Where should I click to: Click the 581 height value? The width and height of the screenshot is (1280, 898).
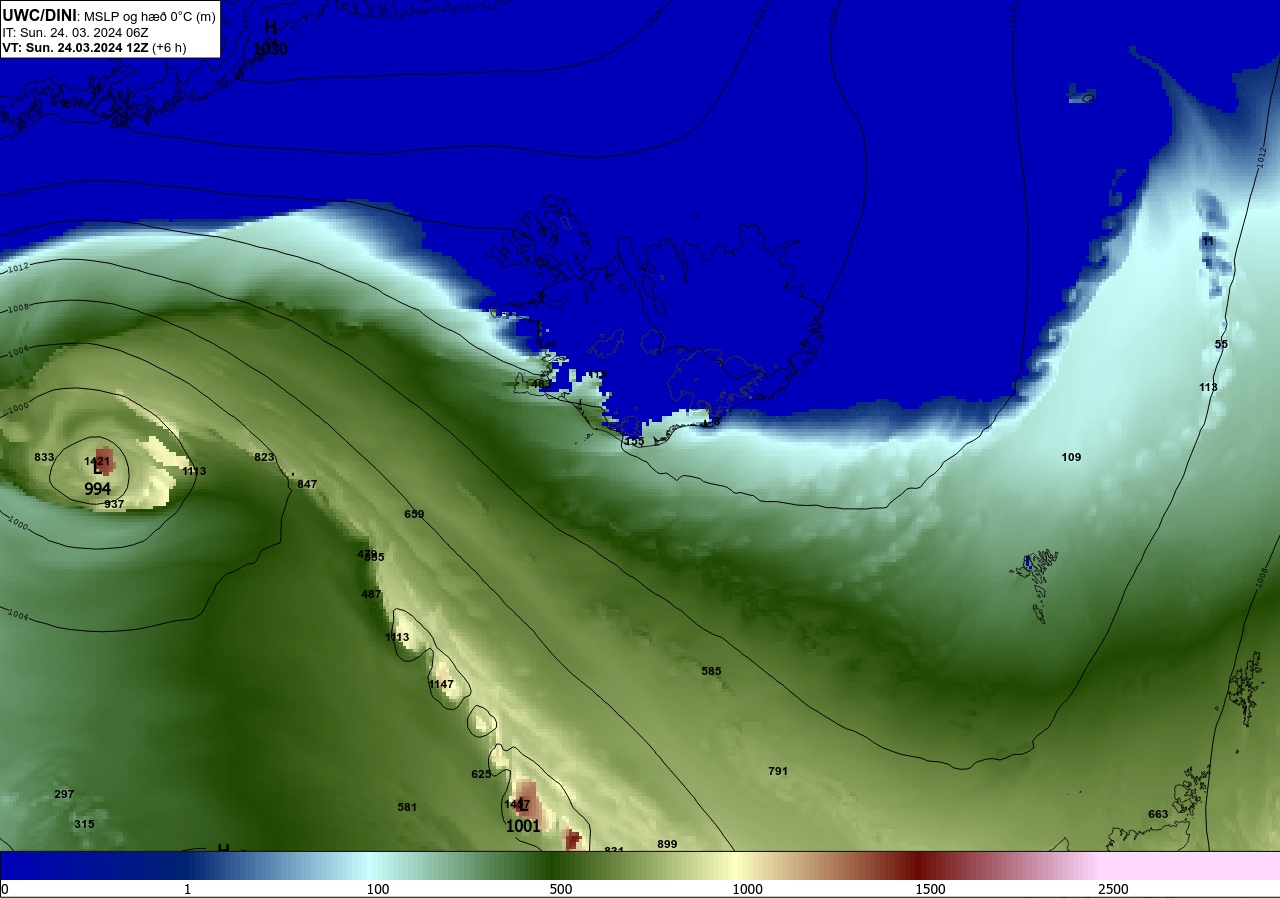pyautogui.click(x=407, y=807)
